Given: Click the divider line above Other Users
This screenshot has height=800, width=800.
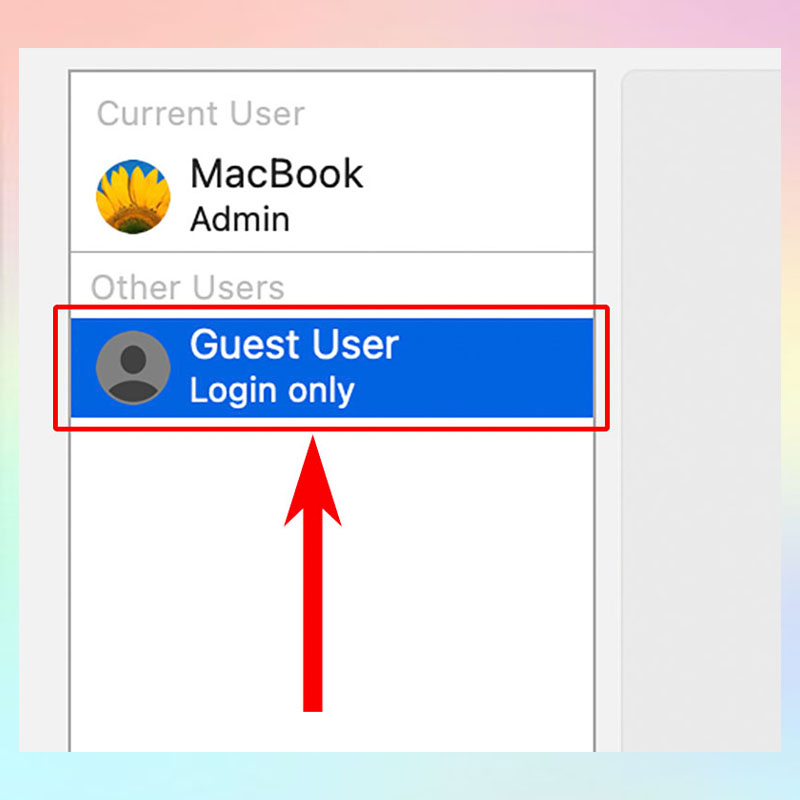Looking at the screenshot, I should coord(332,252).
